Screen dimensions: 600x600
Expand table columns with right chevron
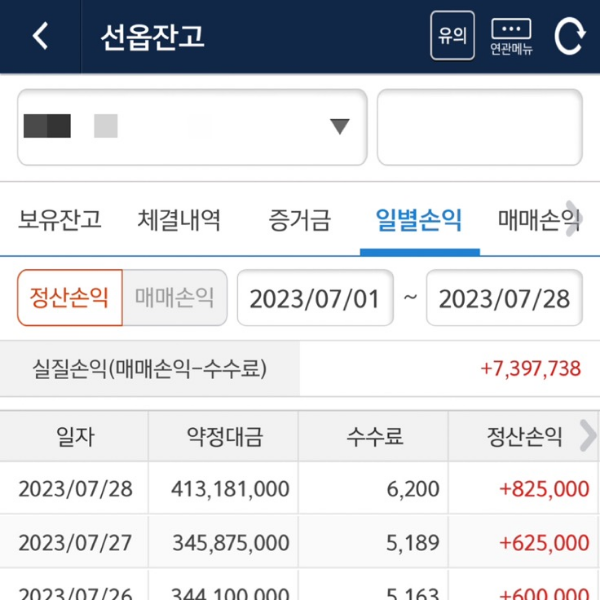pos(587,435)
